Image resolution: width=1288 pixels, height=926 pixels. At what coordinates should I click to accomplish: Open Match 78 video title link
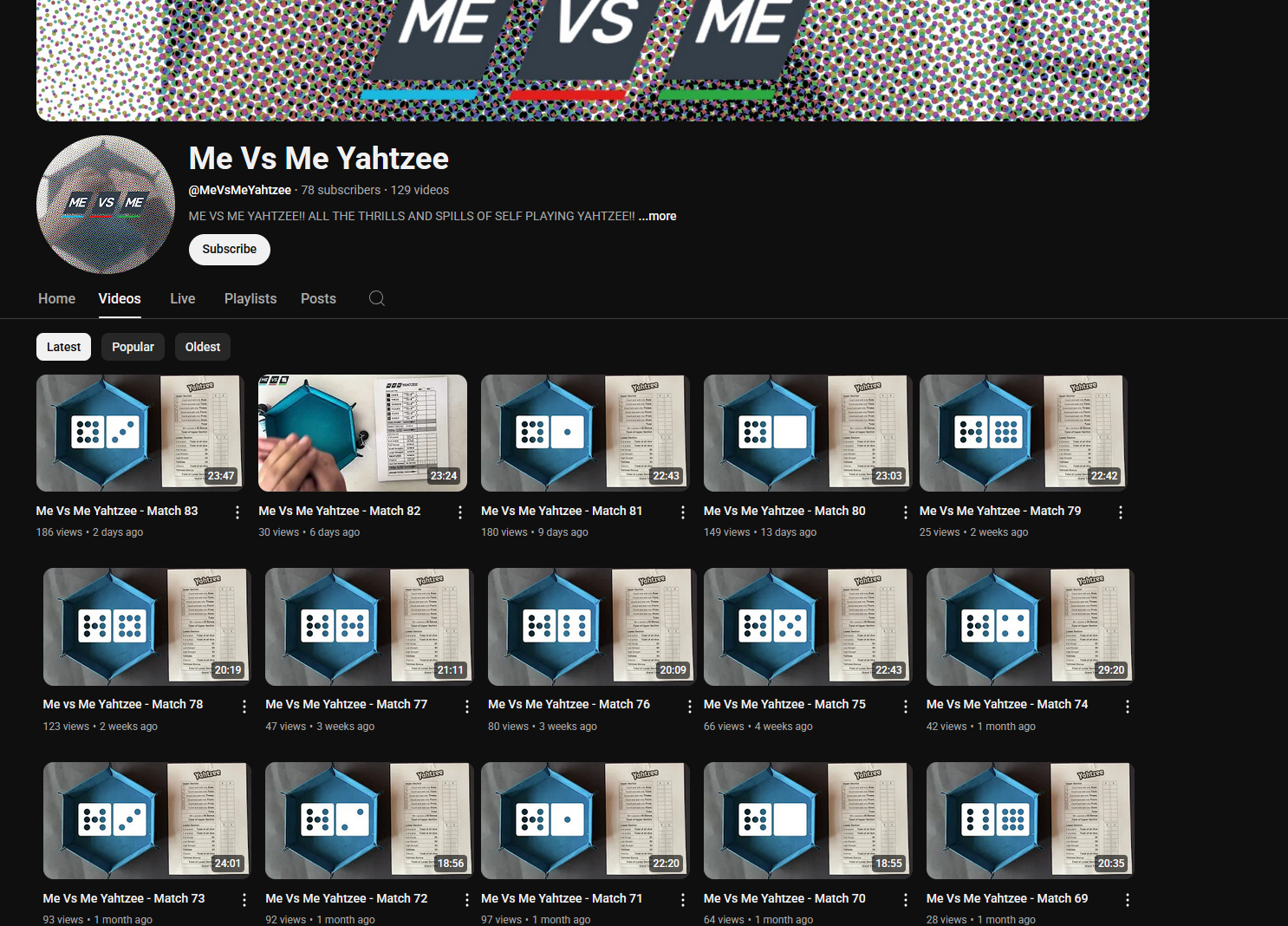point(123,704)
